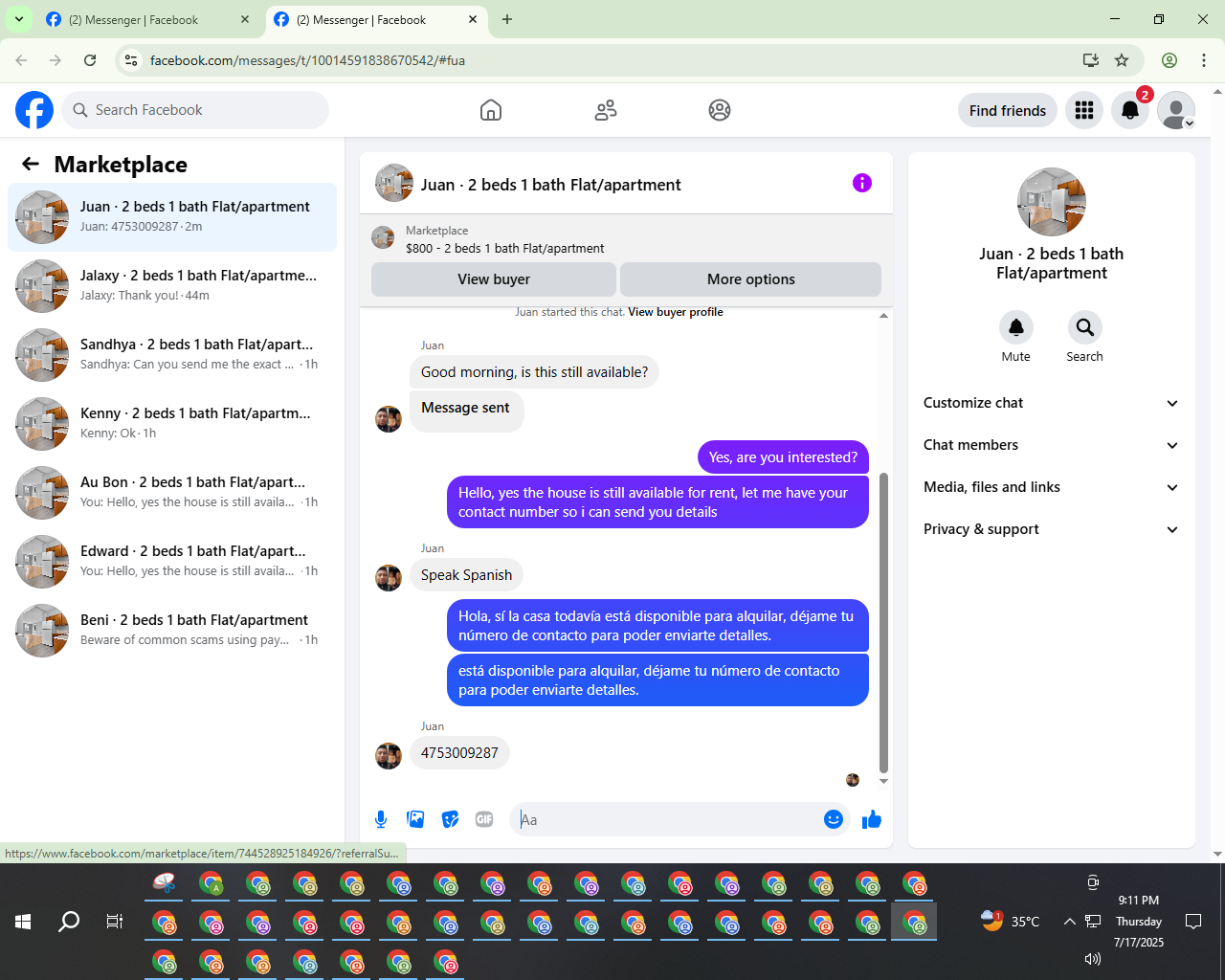Screen dimensions: 1225x980
Task: View site information icon in address bar
Action: pyautogui.click(x=131, y=60)
